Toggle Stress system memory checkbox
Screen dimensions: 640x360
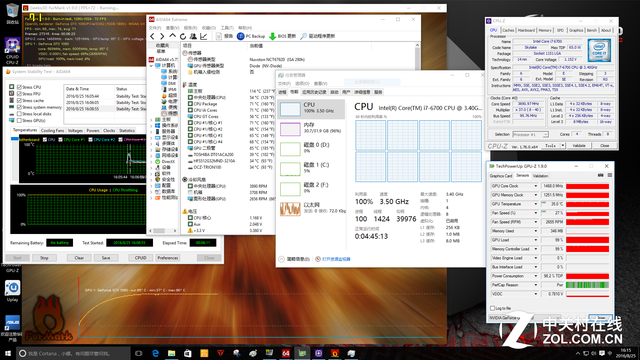(19, 107)
